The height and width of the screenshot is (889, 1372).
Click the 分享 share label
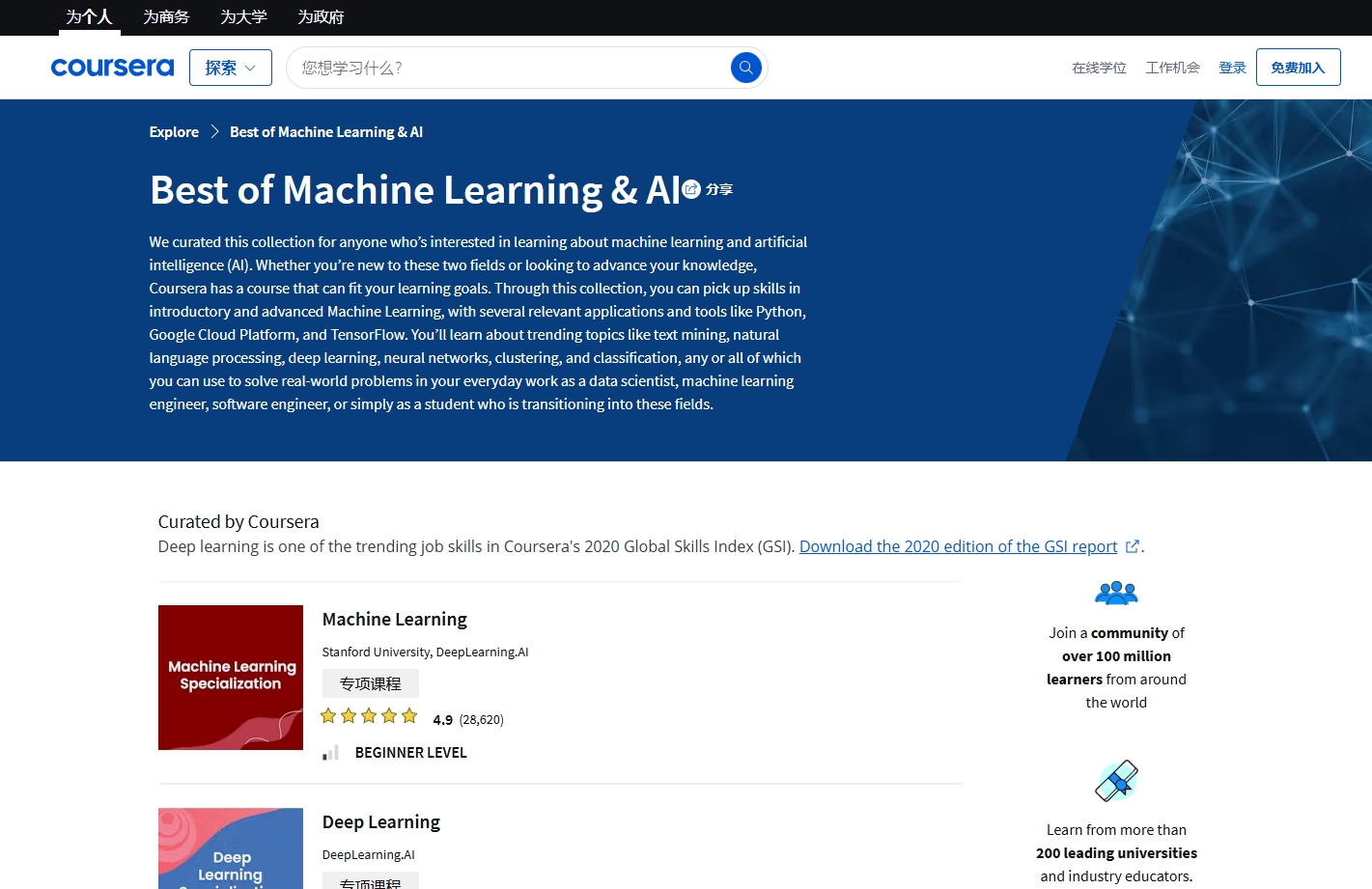pos(719,189)
